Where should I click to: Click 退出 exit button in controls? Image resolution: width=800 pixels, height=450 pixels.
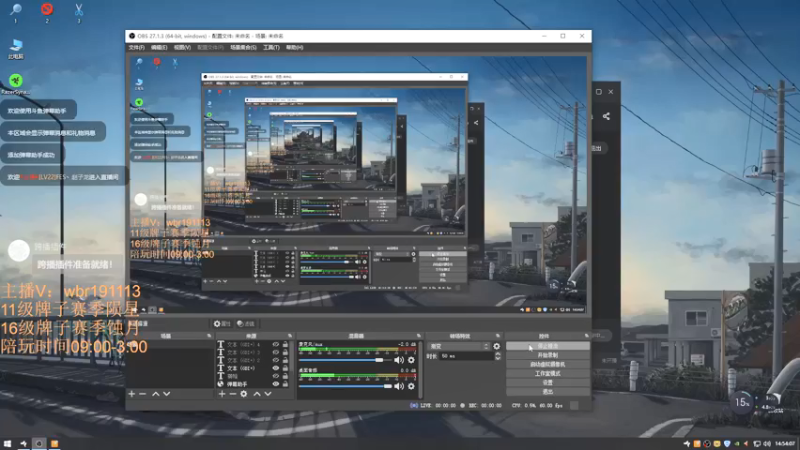(x=547, y=392)
